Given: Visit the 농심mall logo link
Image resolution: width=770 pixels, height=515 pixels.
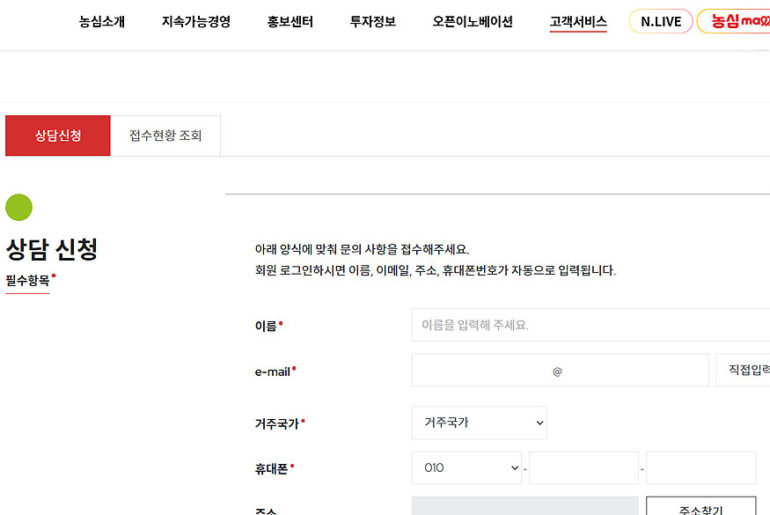Looking at the screenshot, I should tap(734, 22).
